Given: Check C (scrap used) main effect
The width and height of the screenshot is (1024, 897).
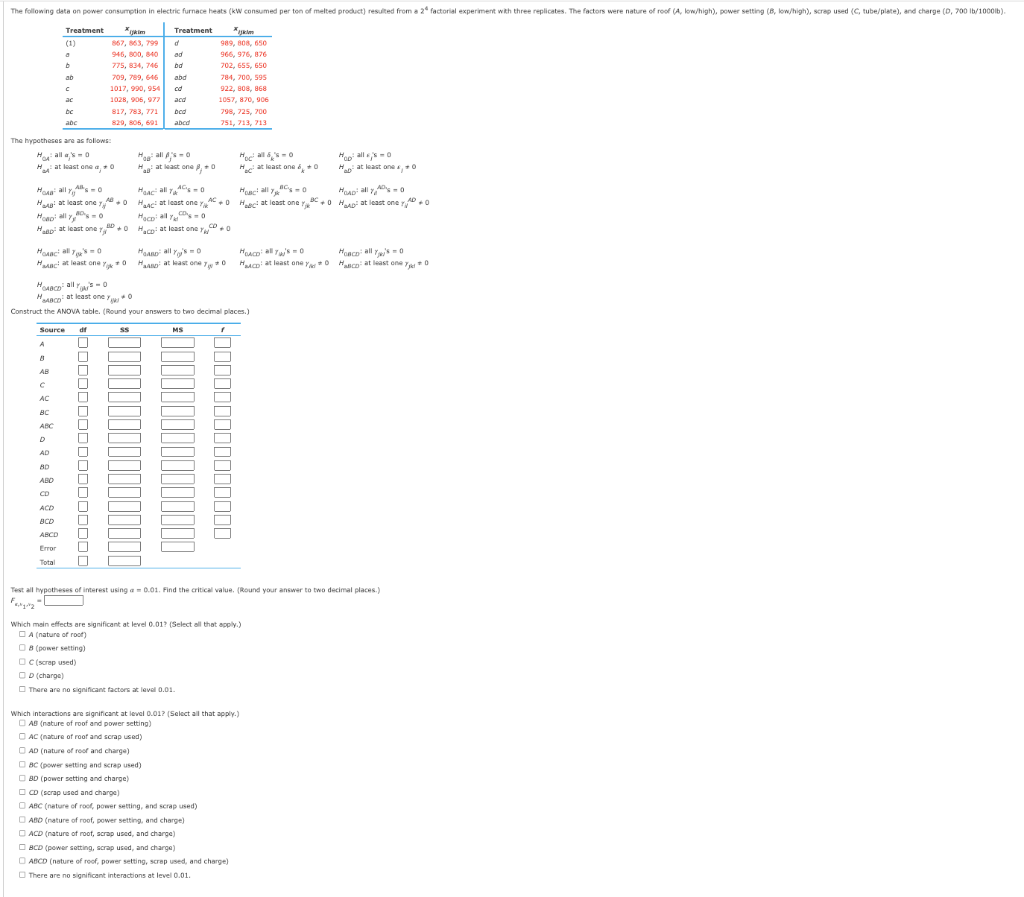Looking at the screenshot, I should click(x=22, y=661).
